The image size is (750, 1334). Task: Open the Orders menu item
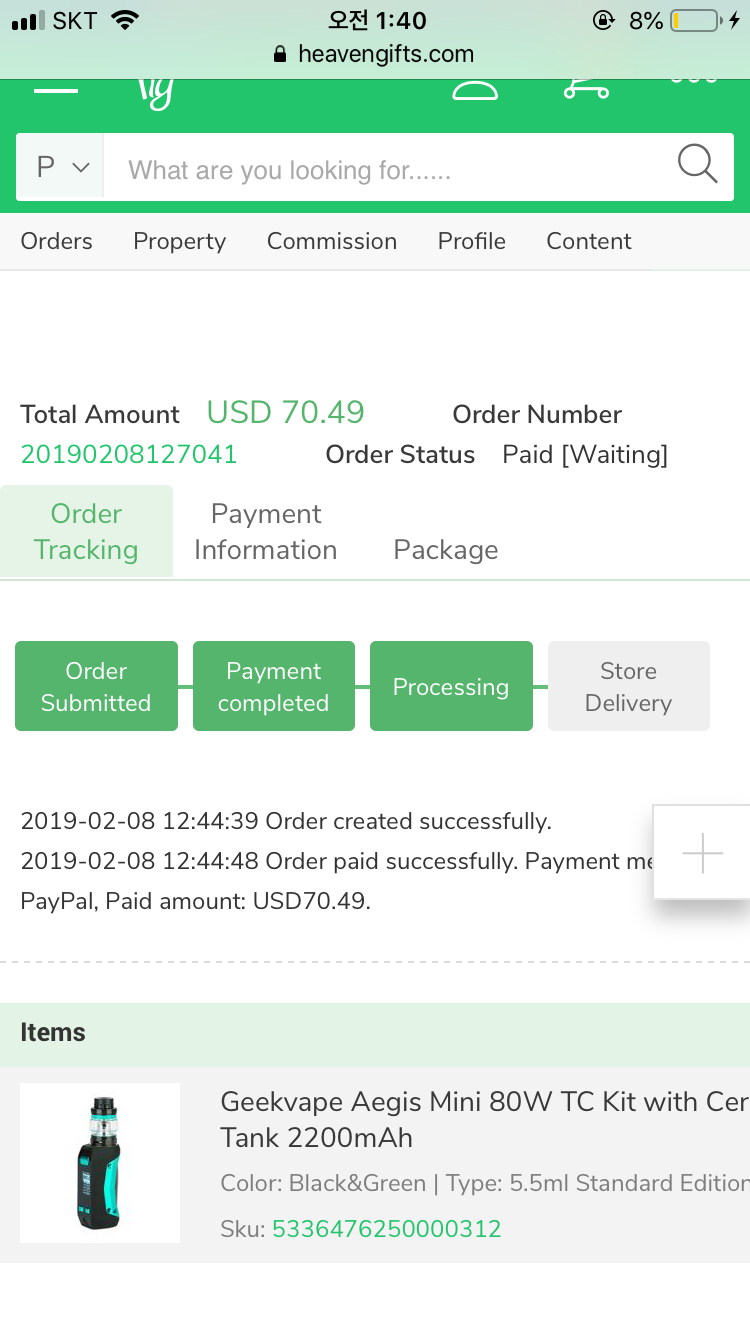(56, 241)
